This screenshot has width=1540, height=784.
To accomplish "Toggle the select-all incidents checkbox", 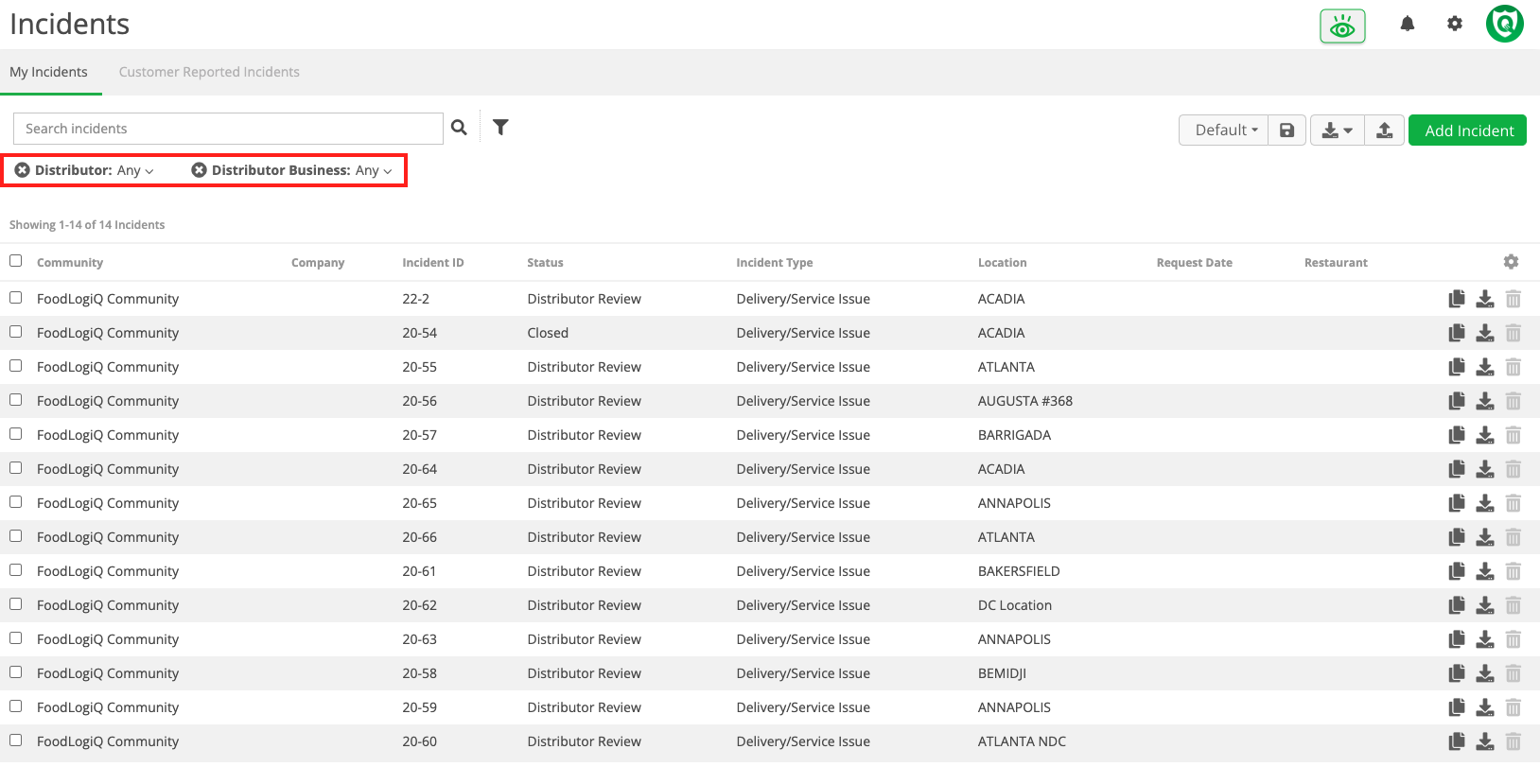I will (16, 261).
